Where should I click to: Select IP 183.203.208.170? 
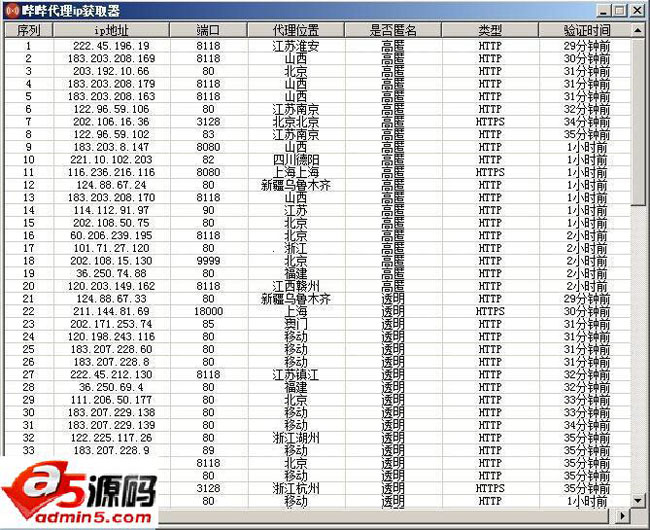(x=111, y=197)
